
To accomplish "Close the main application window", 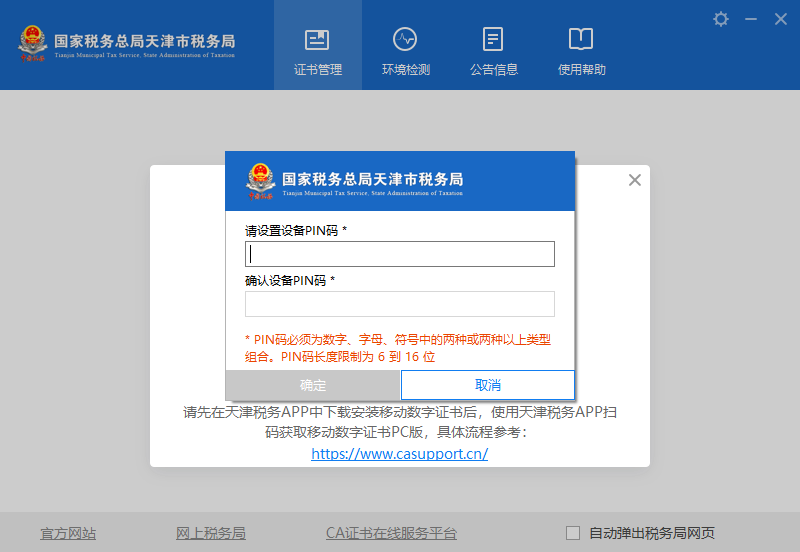I will [x=781, y=19].
